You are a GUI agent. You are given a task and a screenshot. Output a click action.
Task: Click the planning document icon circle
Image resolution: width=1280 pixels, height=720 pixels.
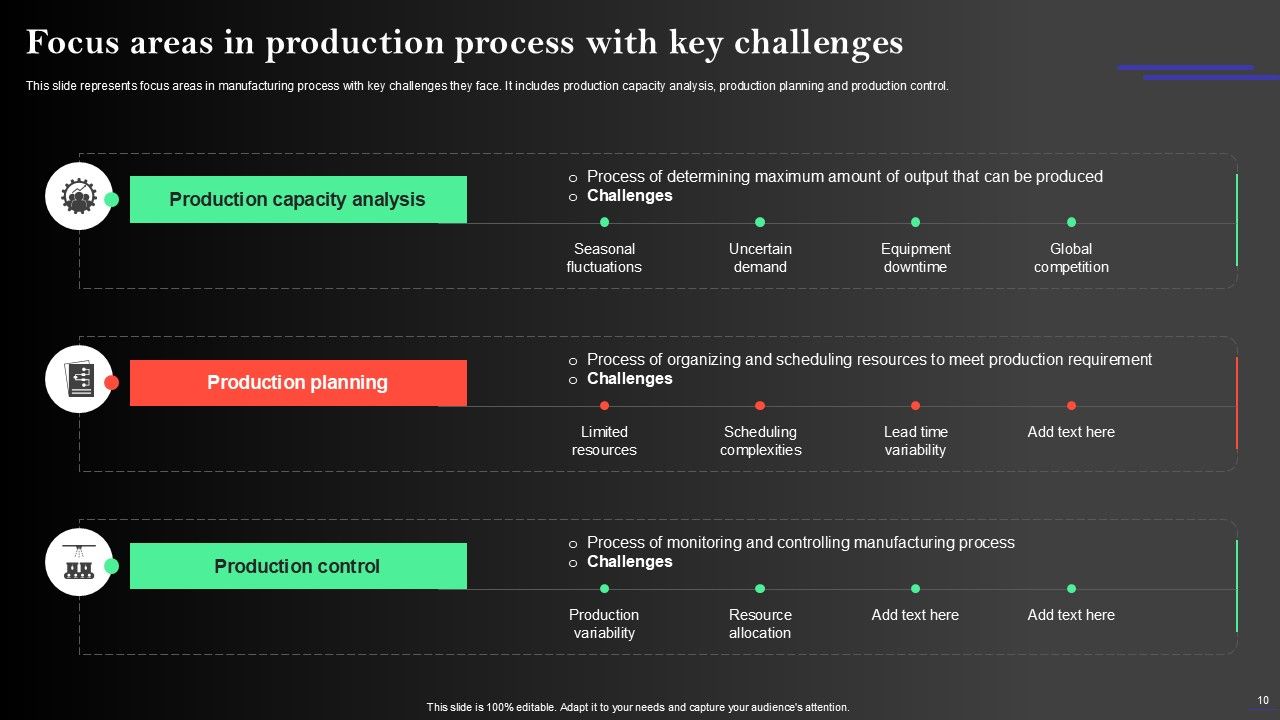78,380
